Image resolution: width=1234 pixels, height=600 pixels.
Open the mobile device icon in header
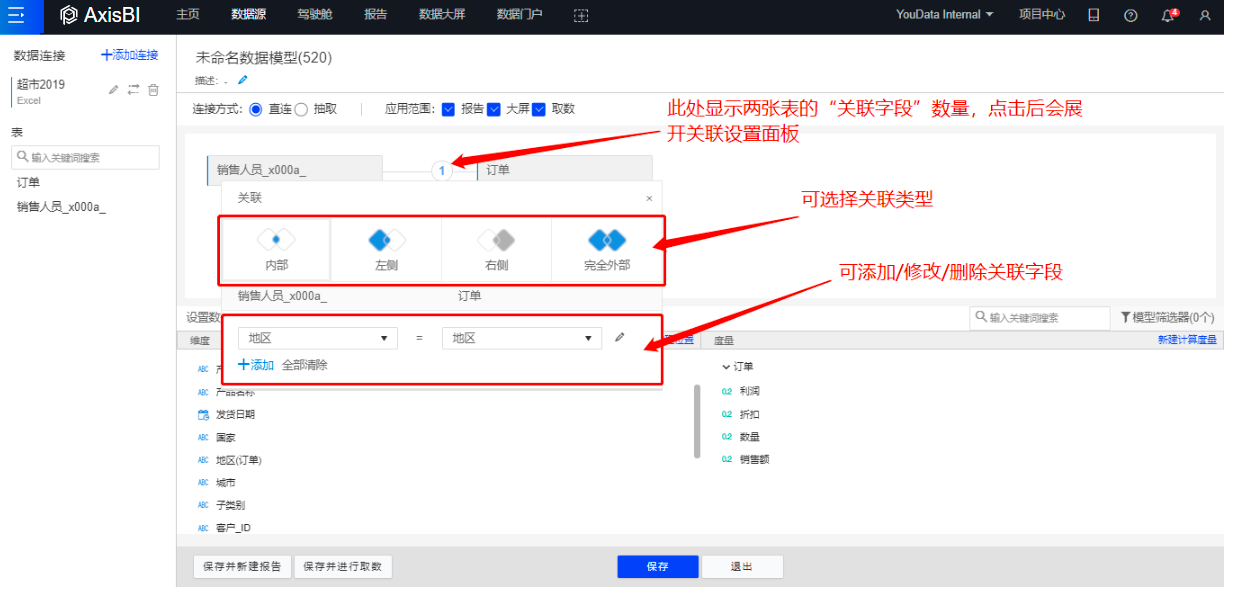click(x=1094, y=15)
